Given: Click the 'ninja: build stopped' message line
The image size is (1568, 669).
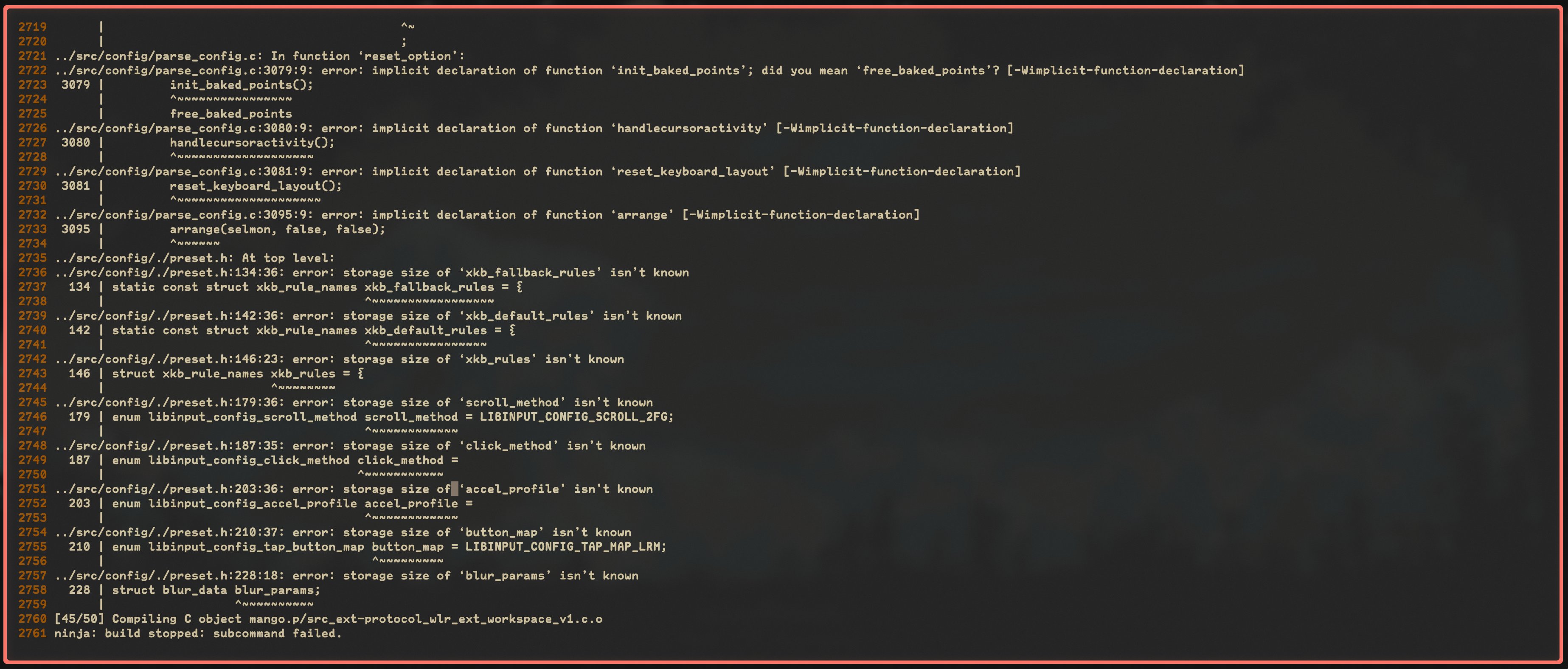Looking at the screenshot, I should [198, 634].
